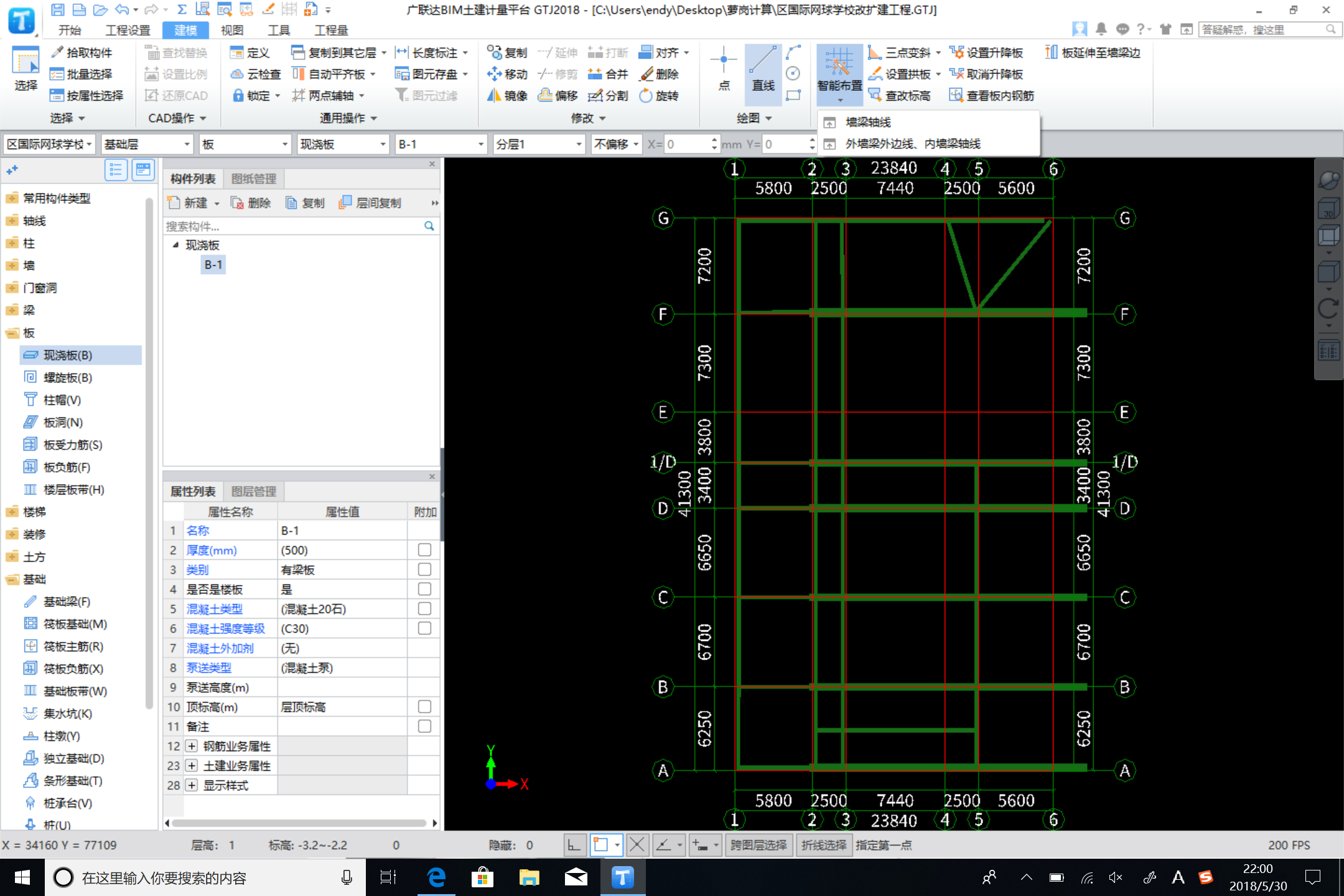The height and width of the screenshot is (896, 1344).
Task: Click the 偏移 offset tool
Action: point(558,95)
